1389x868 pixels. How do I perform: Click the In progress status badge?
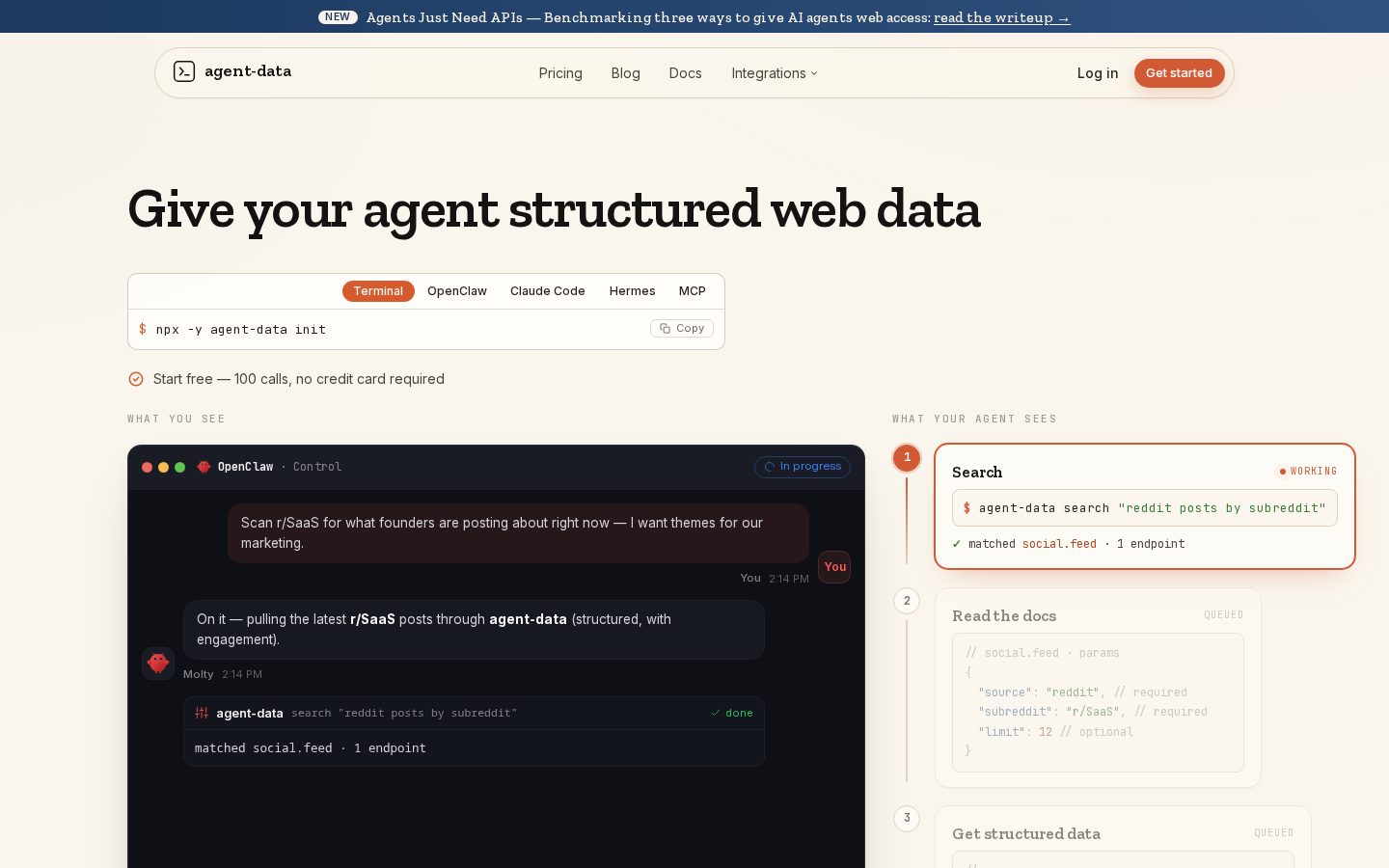[x=803, y=467]
